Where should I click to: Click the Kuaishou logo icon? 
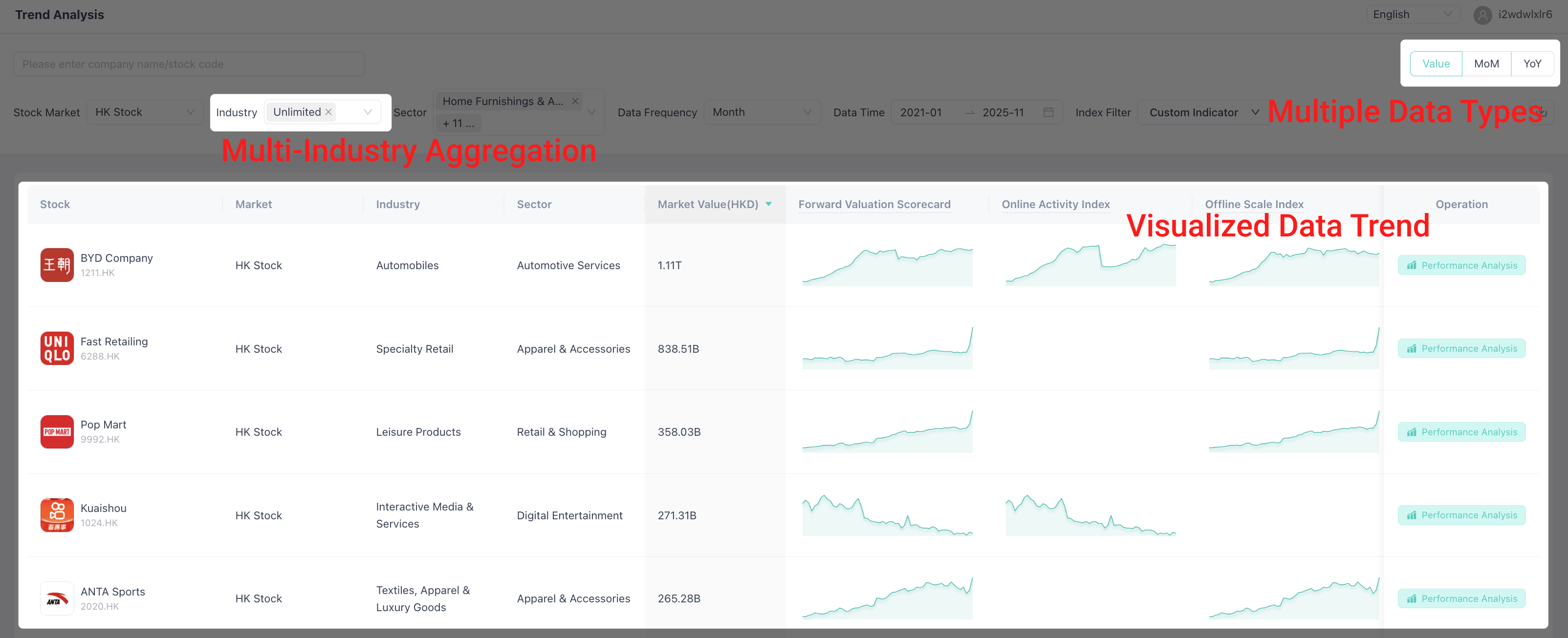[57, 514]
